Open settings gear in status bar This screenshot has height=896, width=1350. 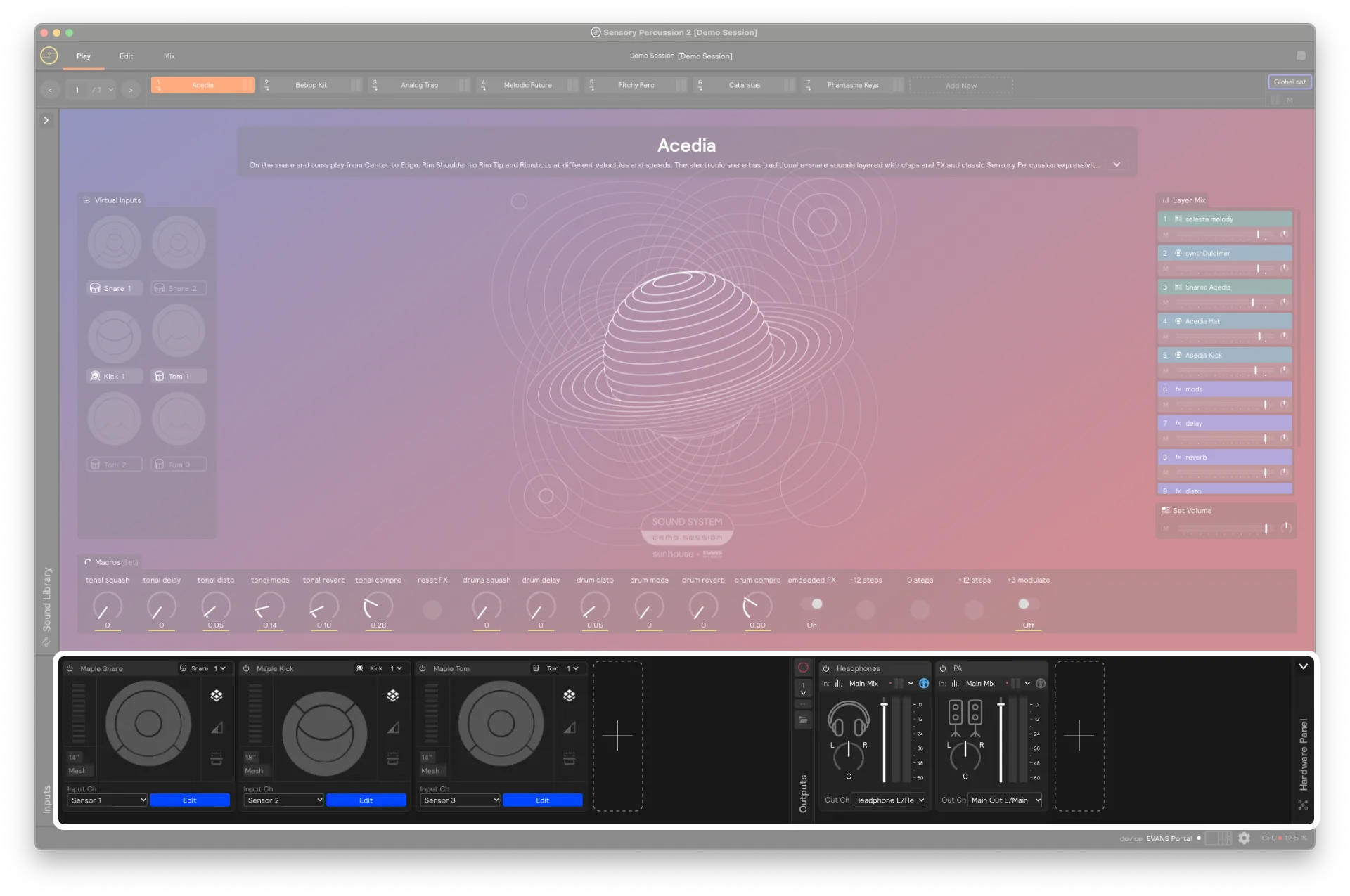1244,838
